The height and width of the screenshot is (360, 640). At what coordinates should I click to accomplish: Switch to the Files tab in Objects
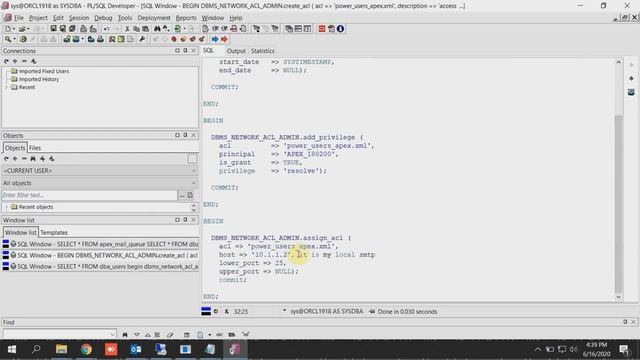35,148
